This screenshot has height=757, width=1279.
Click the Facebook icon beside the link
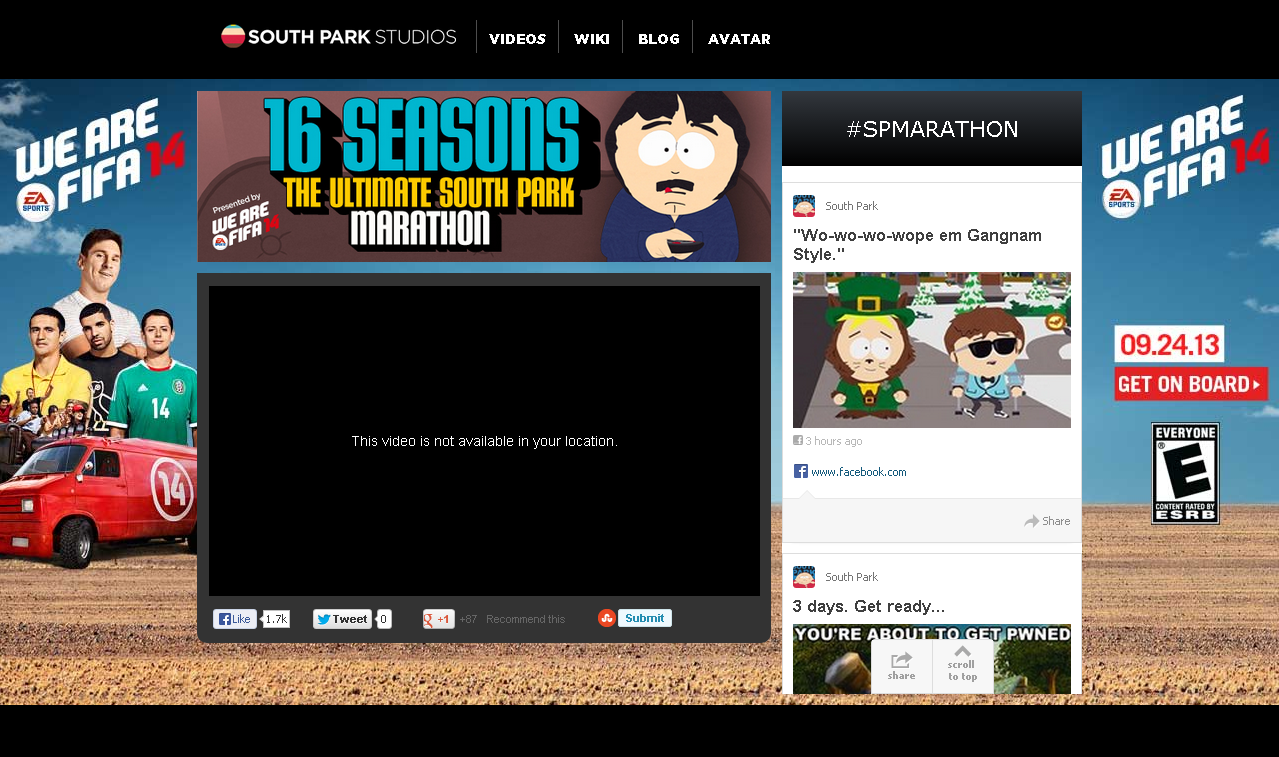[x=801, y=471]
